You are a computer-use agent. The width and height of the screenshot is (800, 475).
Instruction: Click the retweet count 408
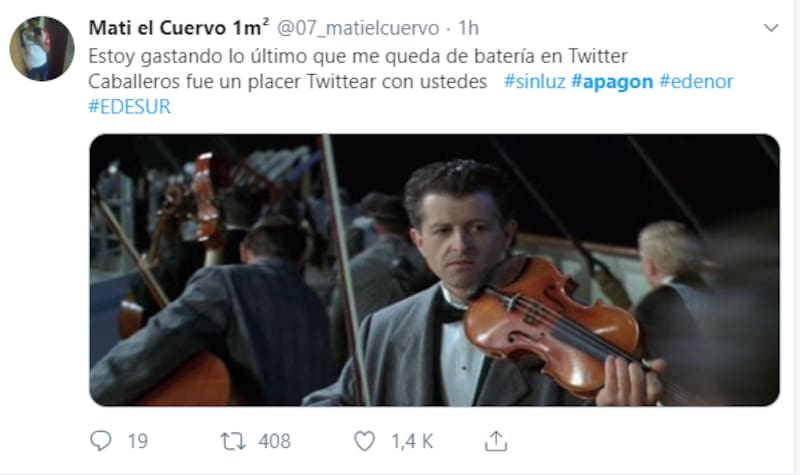pos(274,441)
